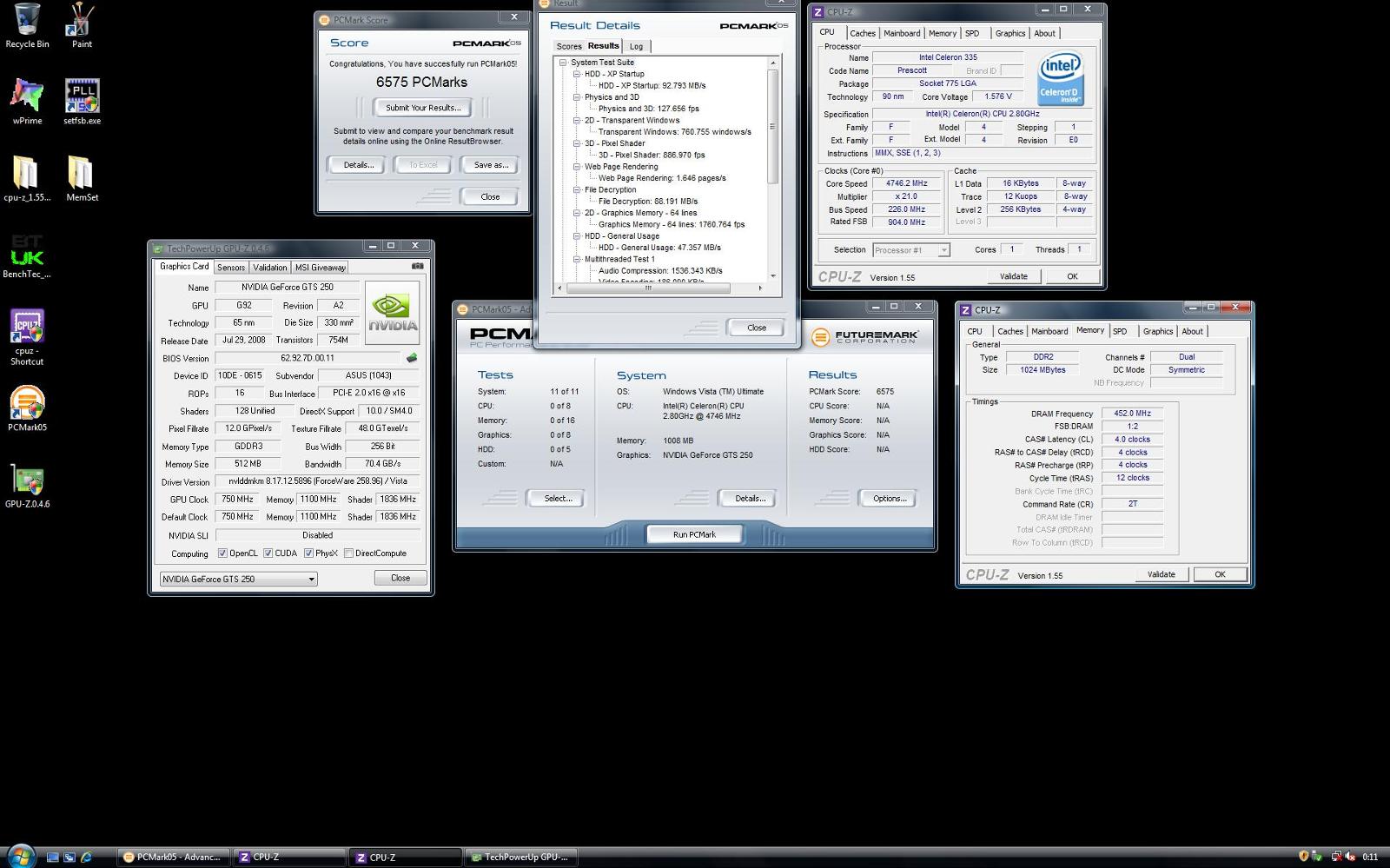Viewport: 1390px width, 868px height.
Task: Toggle the CUDA checkbox in GPU-Z
Action: (x=268, y=553)
